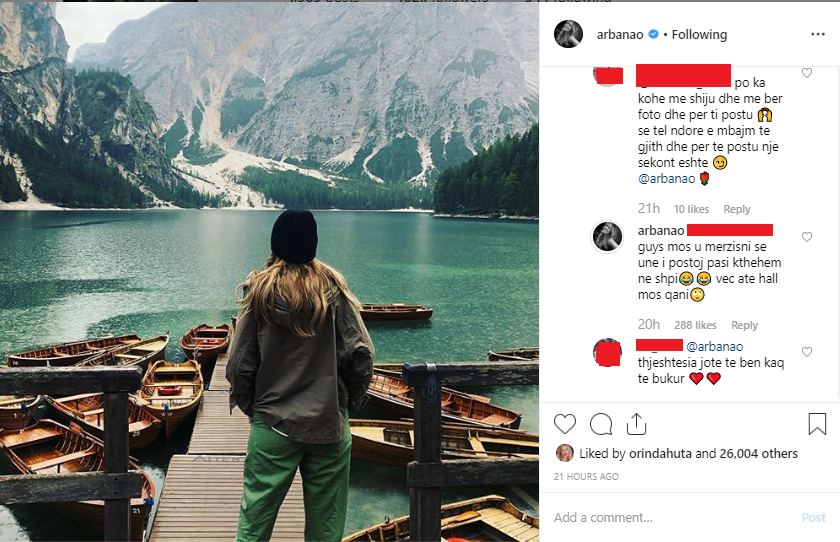Open arbanao's avatar beside her comment
Screen dimensions: 840x542
[x=607, y=236]
